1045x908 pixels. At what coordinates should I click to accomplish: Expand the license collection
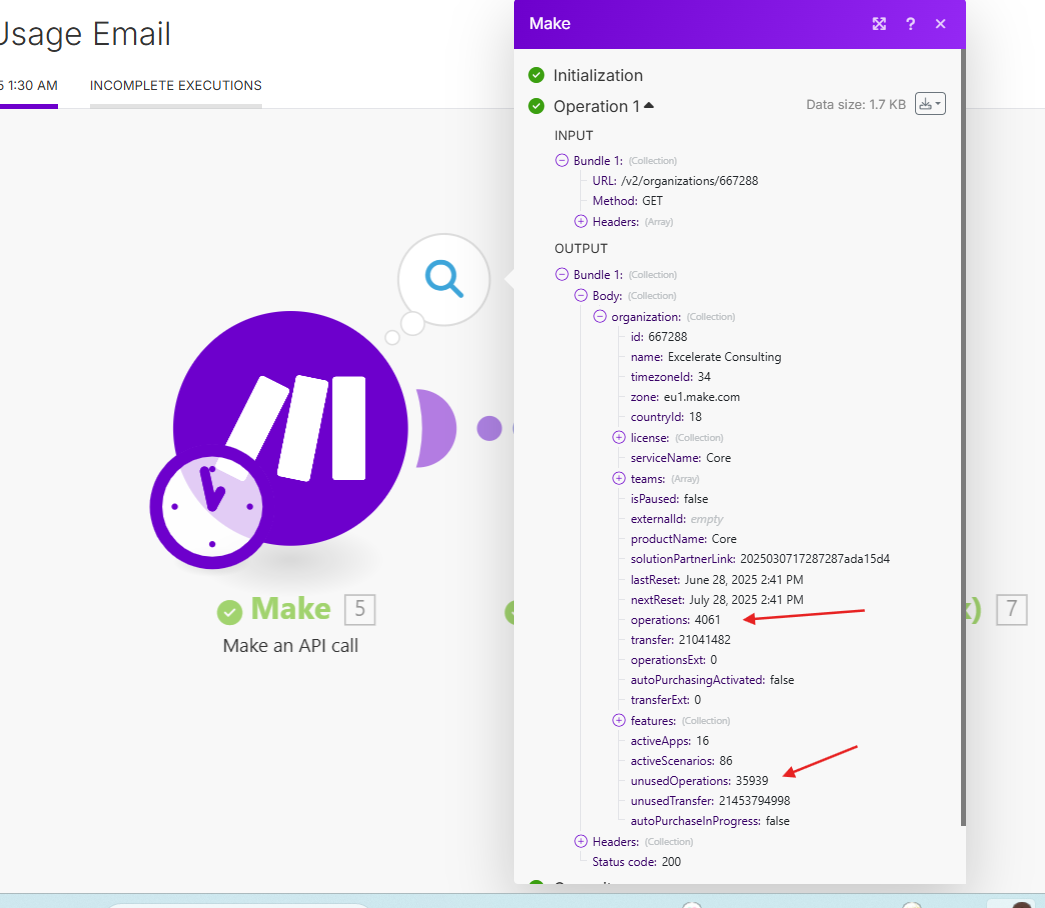click(619, 437)
